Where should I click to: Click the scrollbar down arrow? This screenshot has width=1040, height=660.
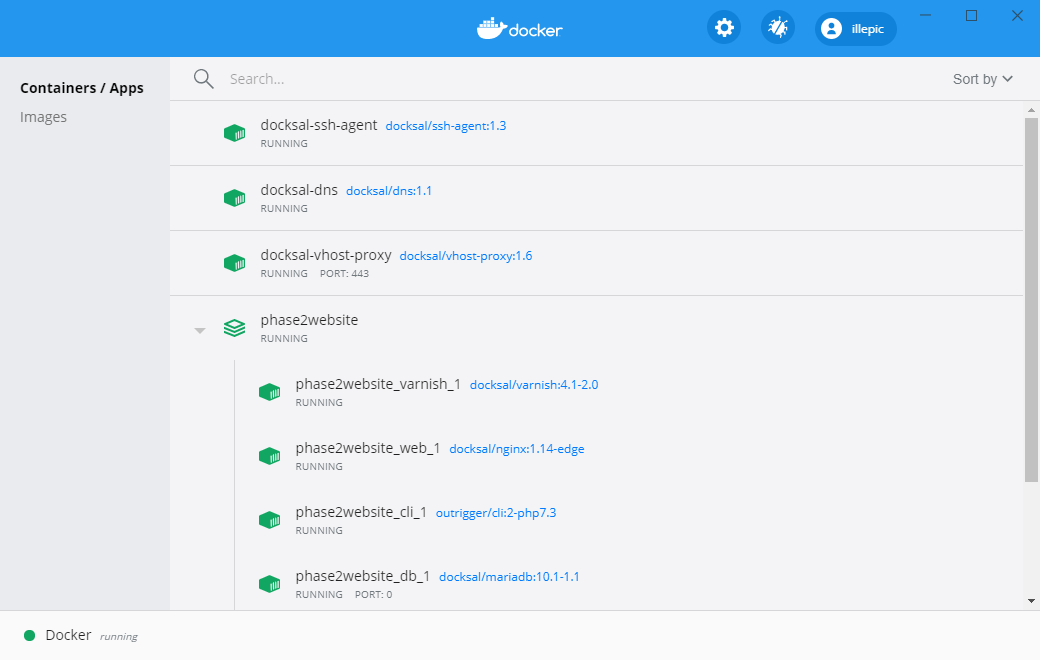point(1031,601)
